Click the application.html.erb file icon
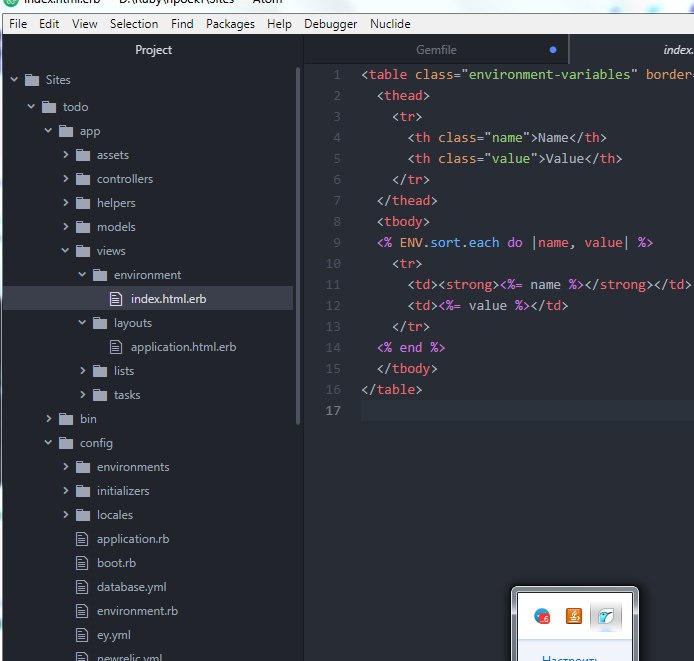 116,347
